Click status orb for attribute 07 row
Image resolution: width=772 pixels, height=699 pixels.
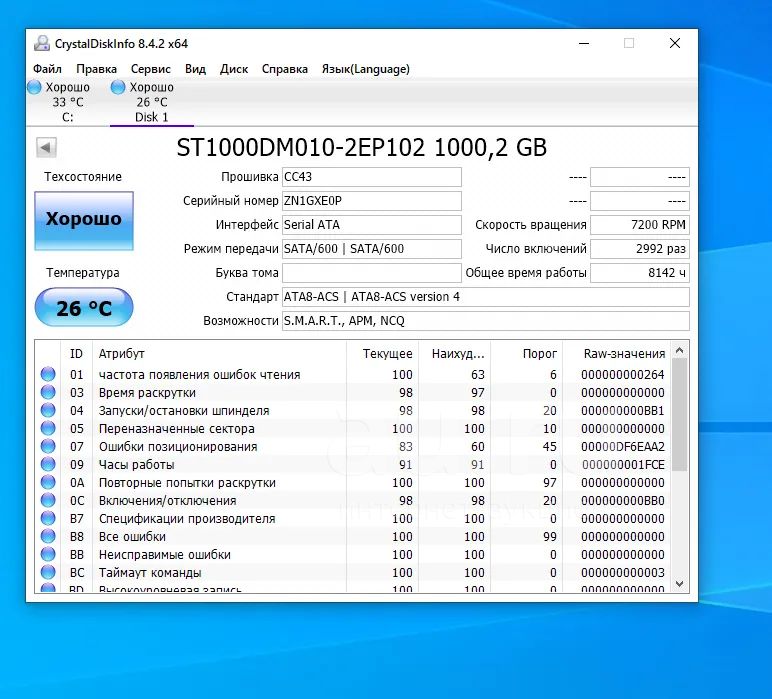(48, 446)
